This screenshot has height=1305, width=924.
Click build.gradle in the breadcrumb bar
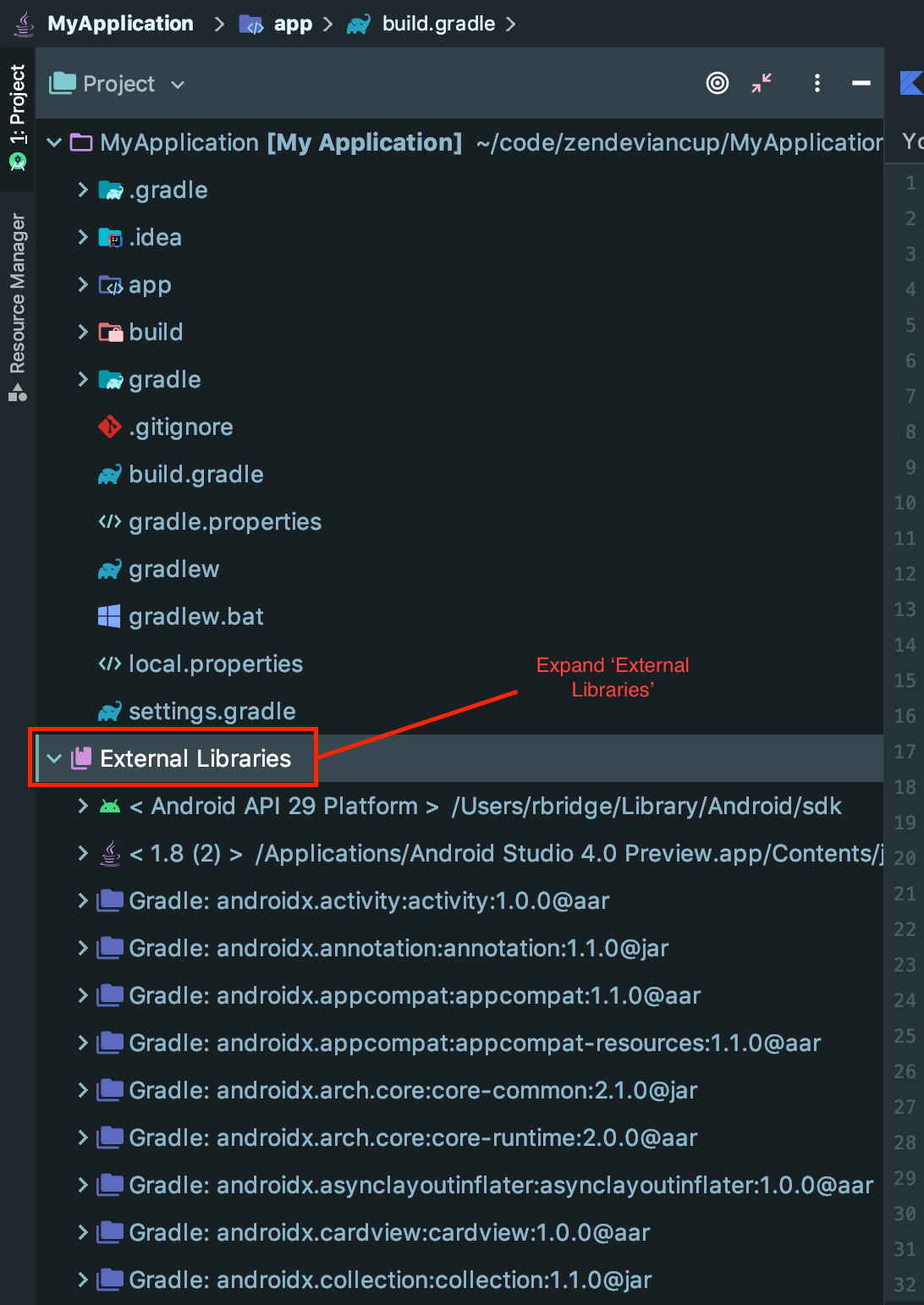(438, 24)
